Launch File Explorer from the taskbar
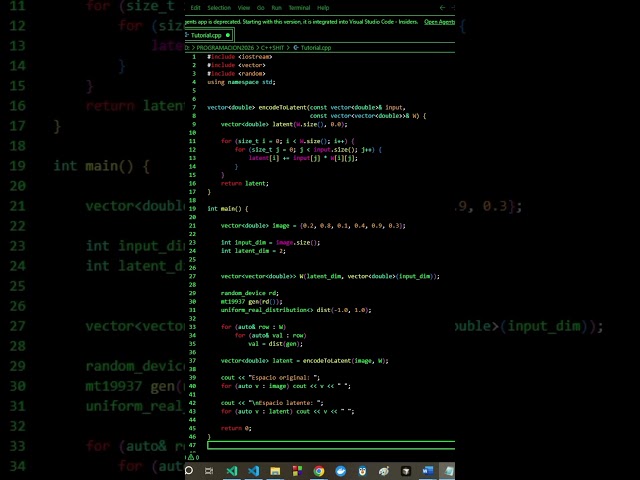Screen dimensions: 640x480 click(x=276, y=471)
